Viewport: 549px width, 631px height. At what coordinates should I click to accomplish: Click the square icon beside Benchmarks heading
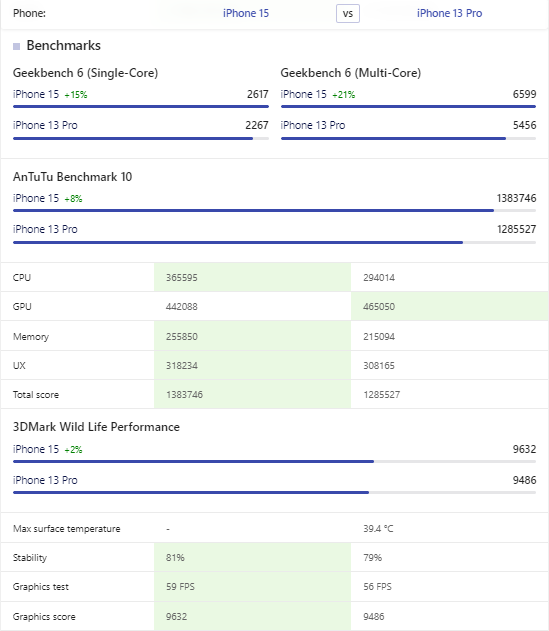coord(17,46)
